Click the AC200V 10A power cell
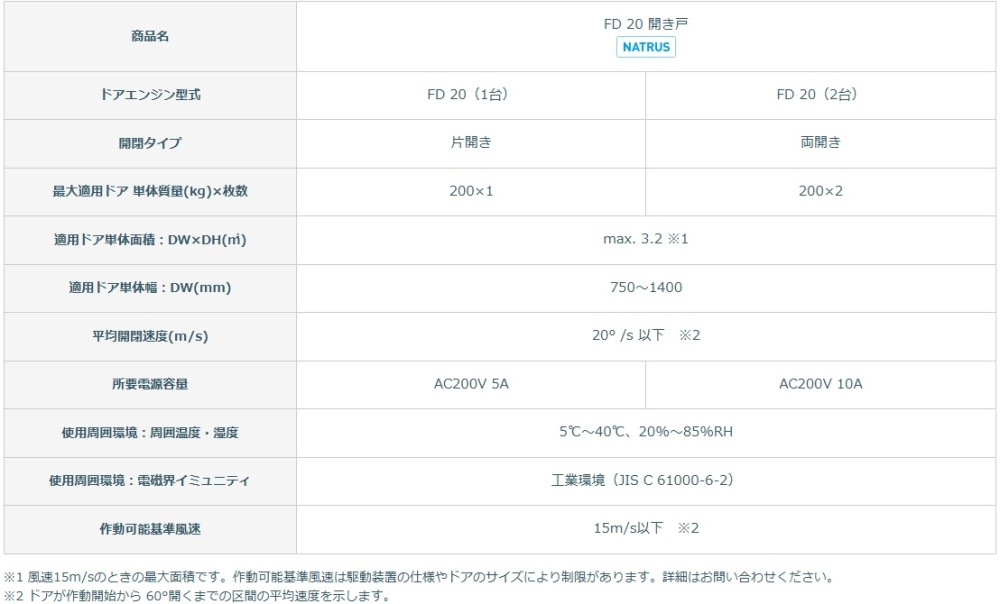Screen dimensions: 1000x604 [x=821, y=384]
